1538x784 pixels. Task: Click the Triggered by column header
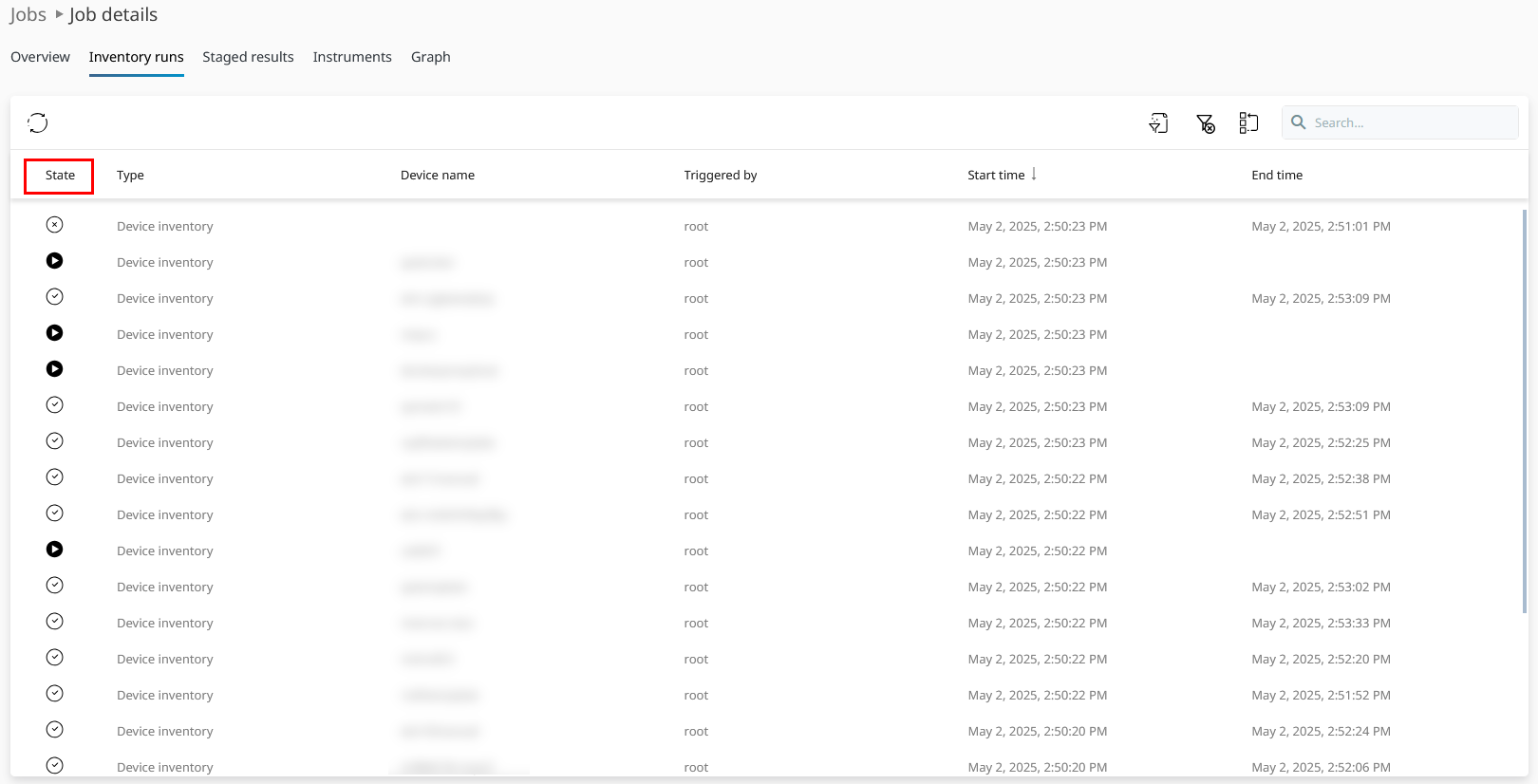click(720, 176)
